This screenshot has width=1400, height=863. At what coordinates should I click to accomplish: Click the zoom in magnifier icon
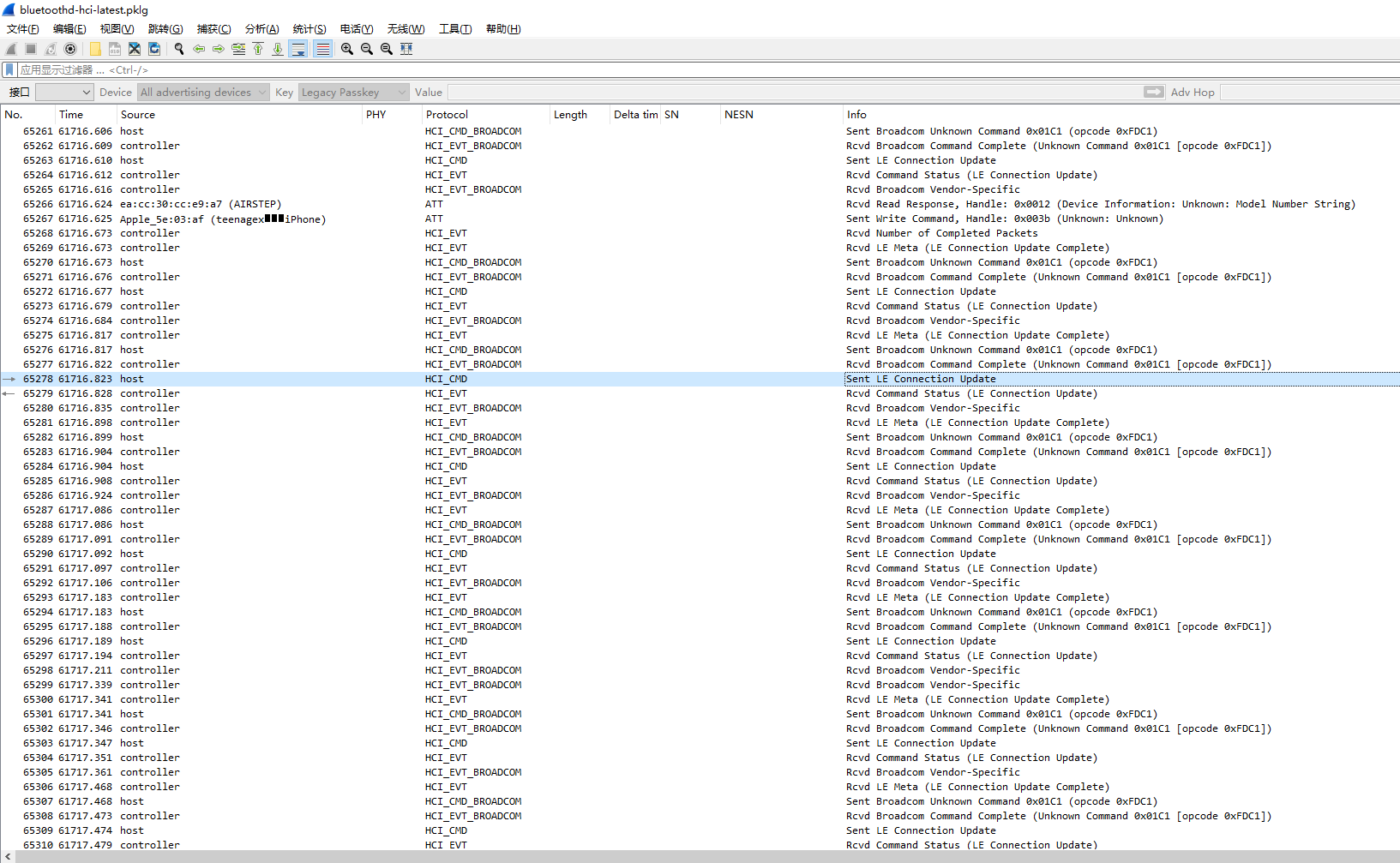pos(346,49)
